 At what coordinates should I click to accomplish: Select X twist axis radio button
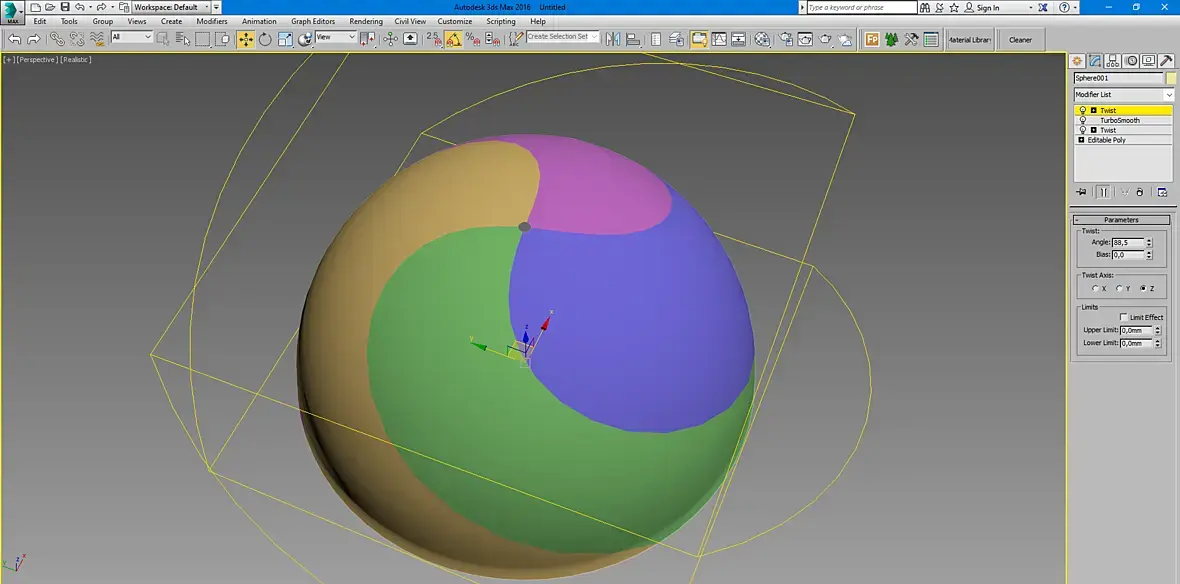pyautogui.click(x=1095, y=288)
